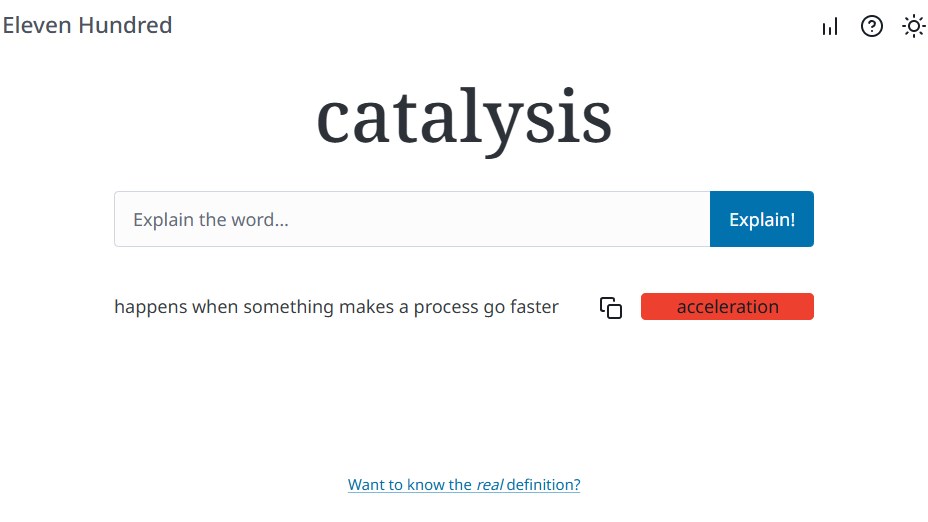Click the 'Explain the word...' input field

(x=412, y=219)
